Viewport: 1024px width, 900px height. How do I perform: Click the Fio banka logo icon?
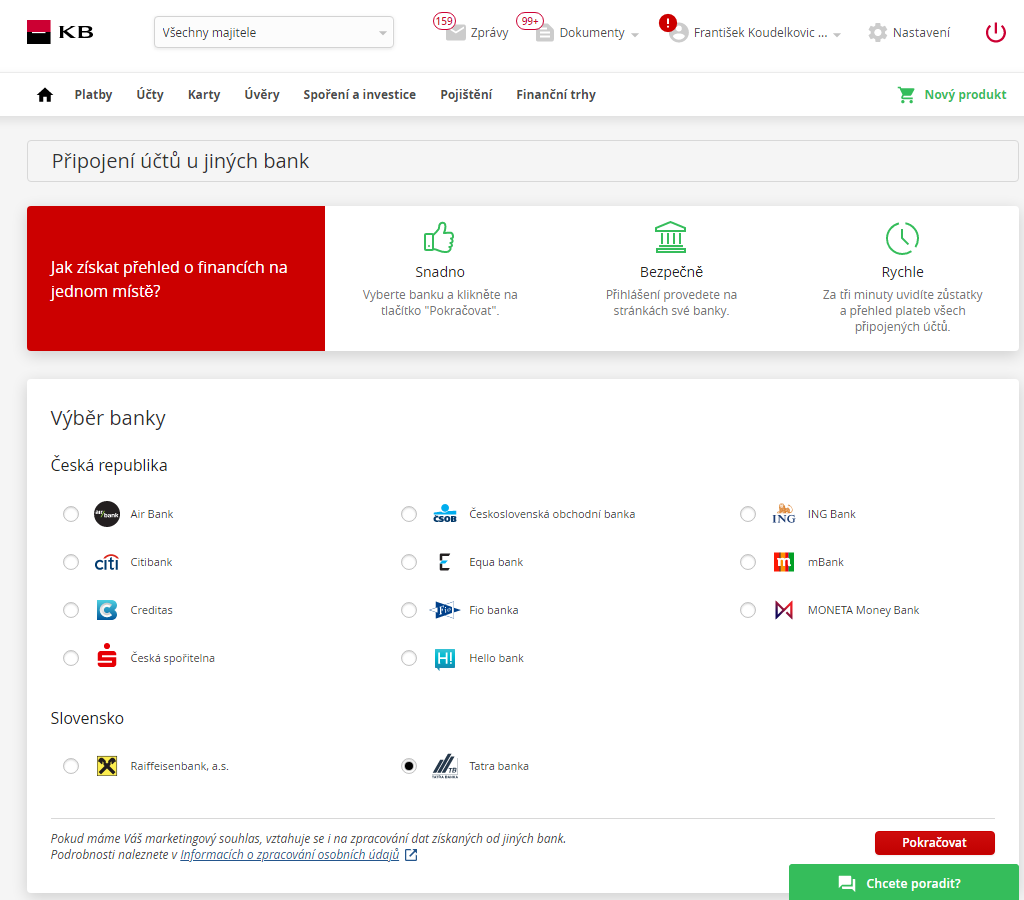444,610
